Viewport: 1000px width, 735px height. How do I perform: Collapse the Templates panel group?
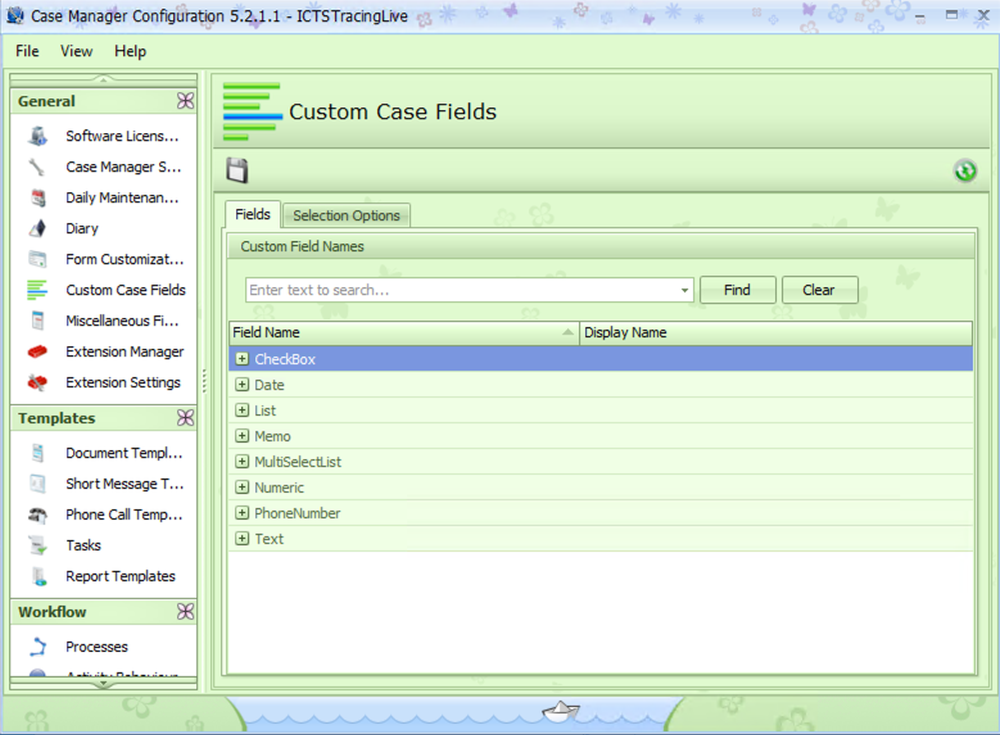pyautogui.click(x=186, y=418)
